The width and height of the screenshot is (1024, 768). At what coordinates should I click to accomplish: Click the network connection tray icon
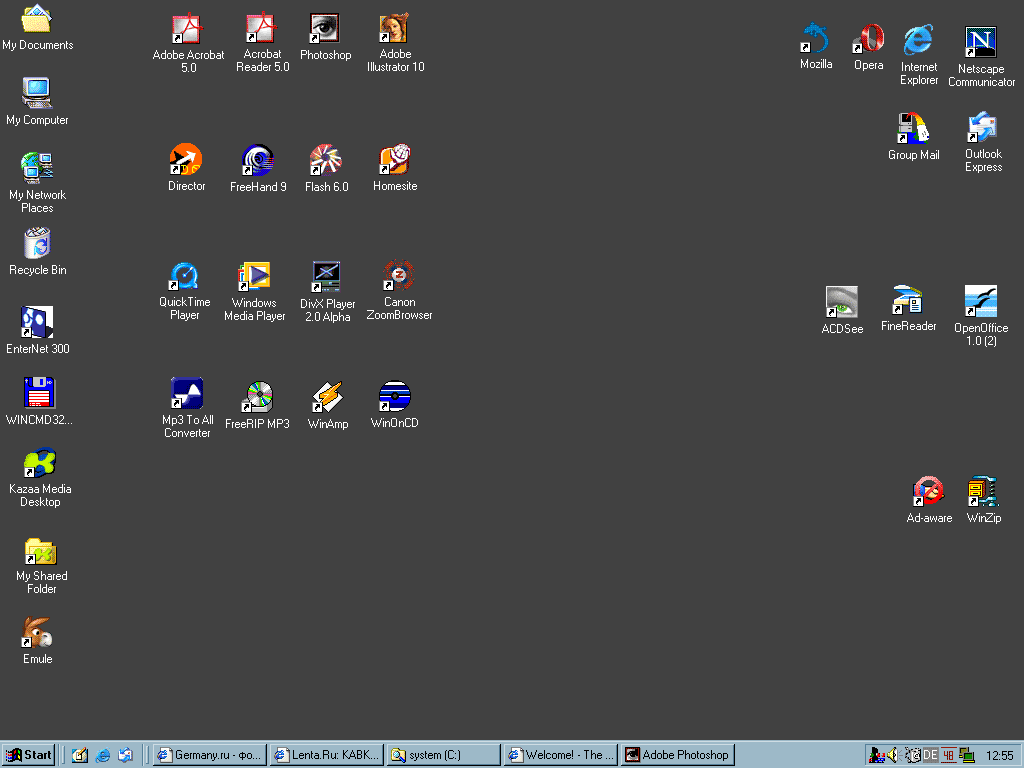[967, 756]
